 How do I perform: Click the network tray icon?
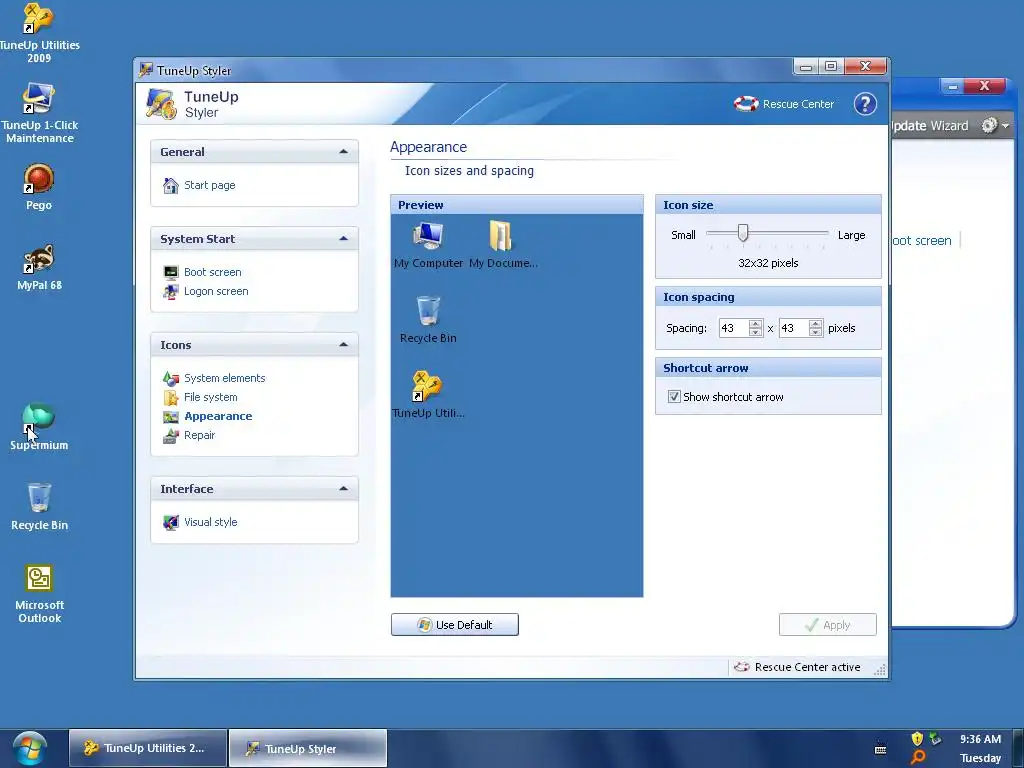[936, 739]
